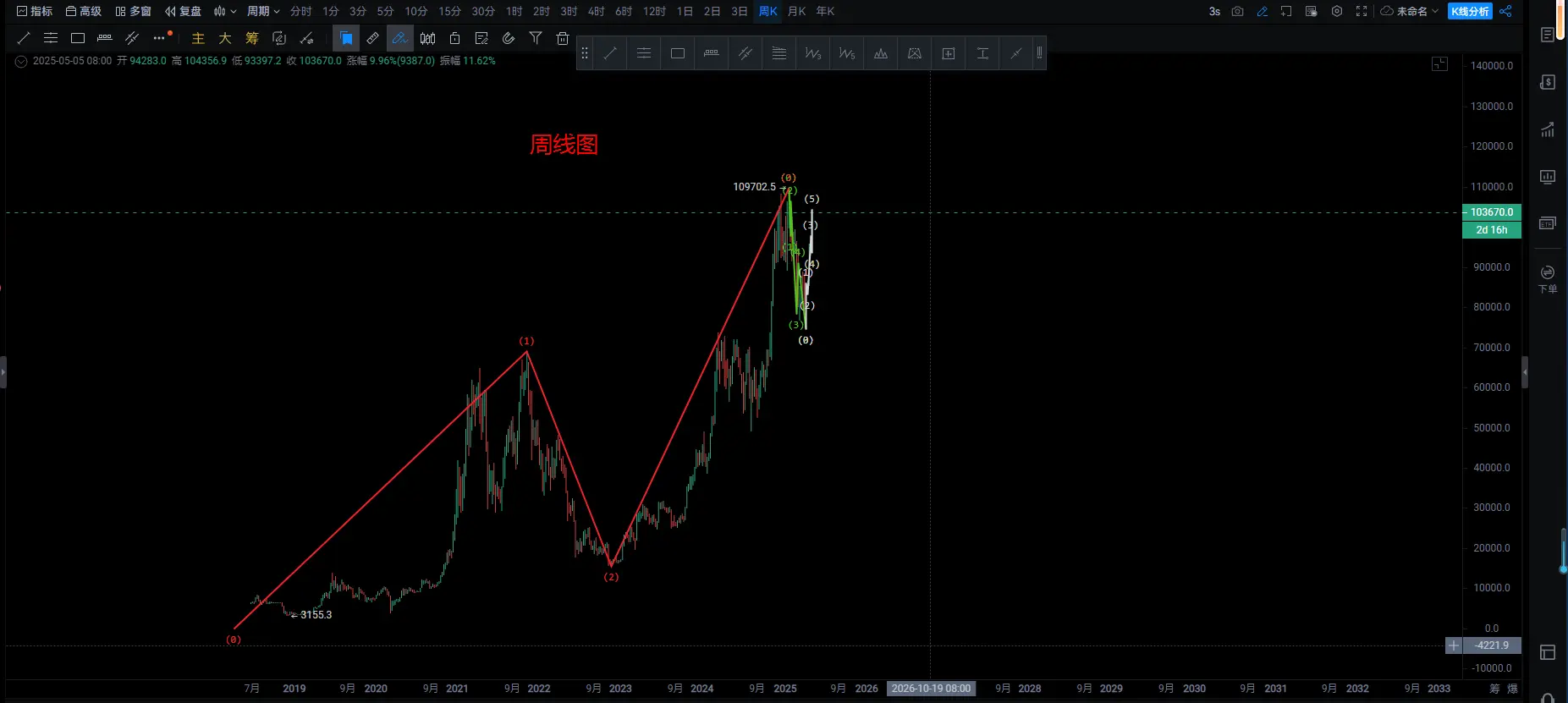Expand the 周期 period dropdown
1568x703 pixels.
263,11
